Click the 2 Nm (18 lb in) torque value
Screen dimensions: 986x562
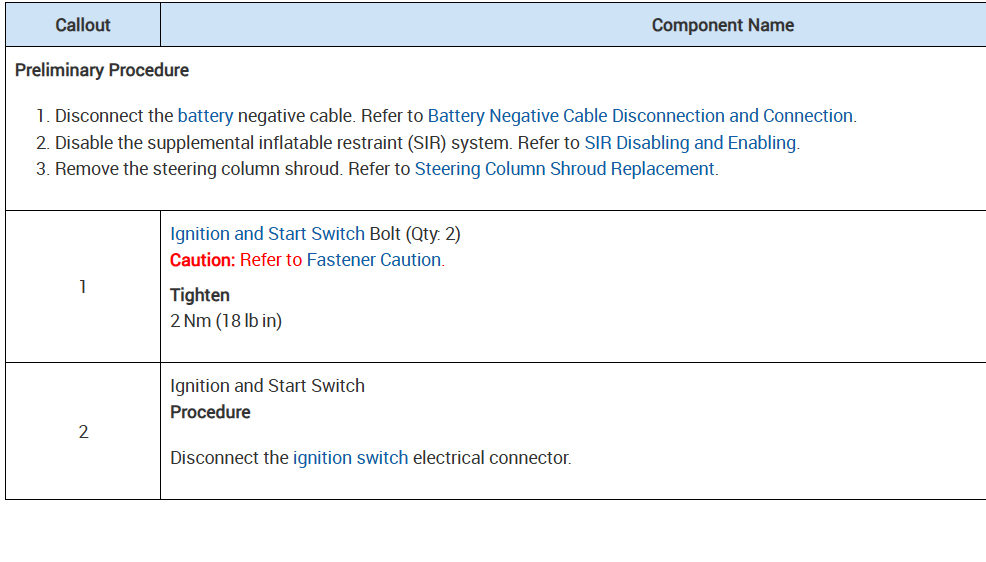point(226,322)
